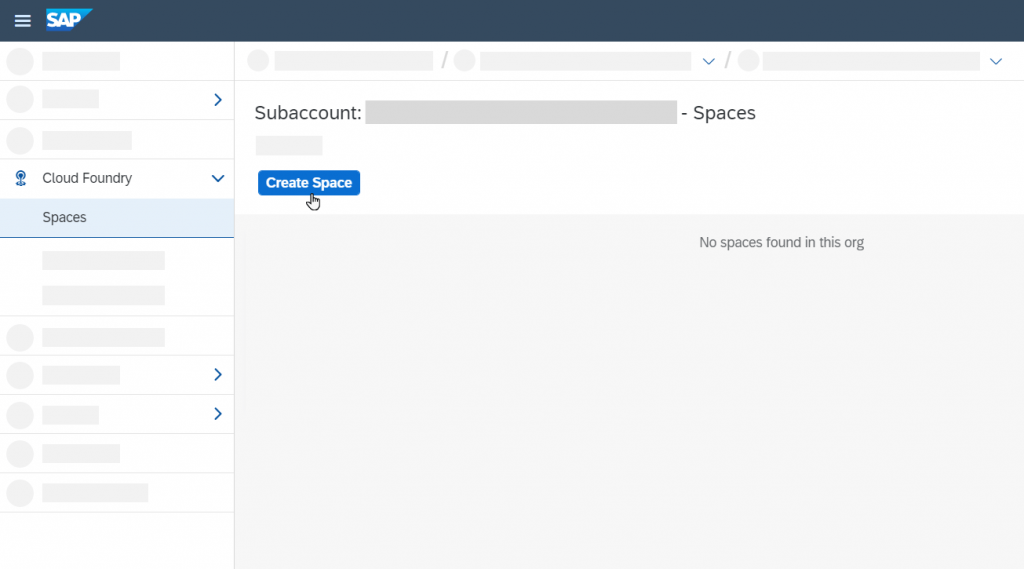Click 'No spaces found in this org' text
This screenshot has width=1024, height=569.
(781, 242)
